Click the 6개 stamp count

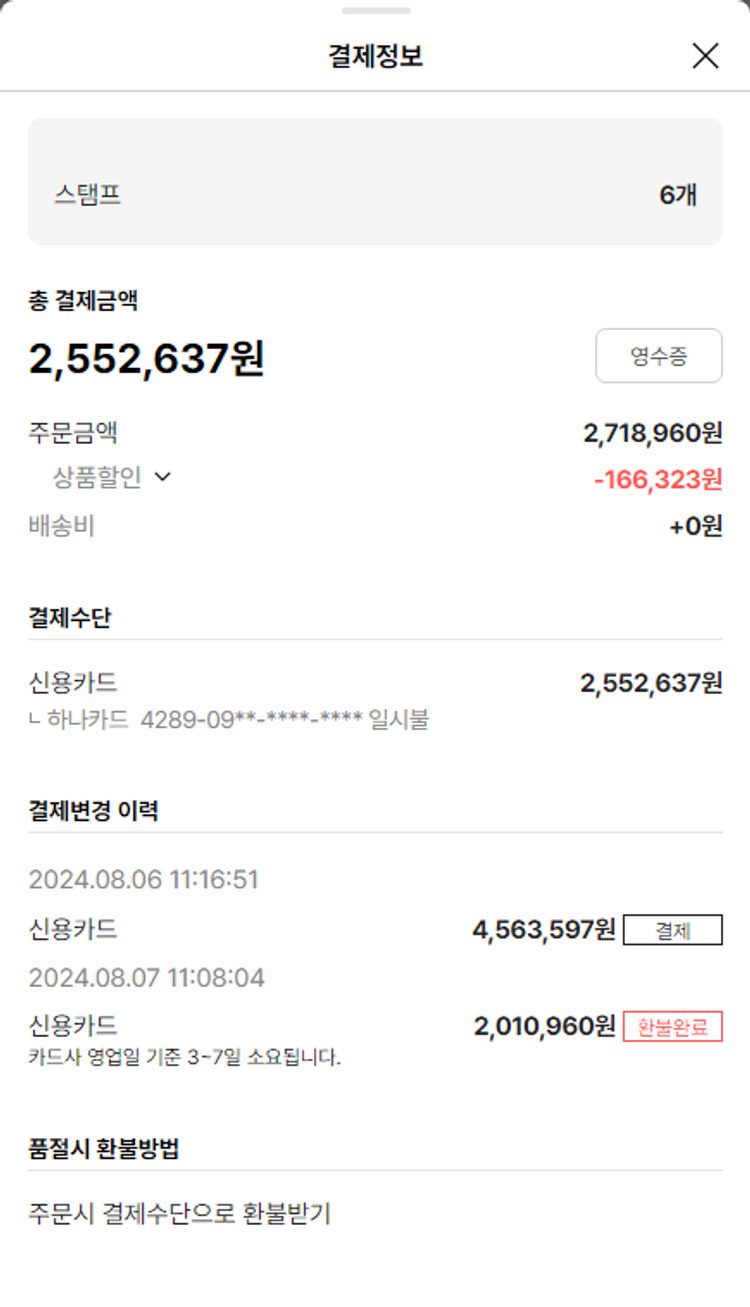678,195
